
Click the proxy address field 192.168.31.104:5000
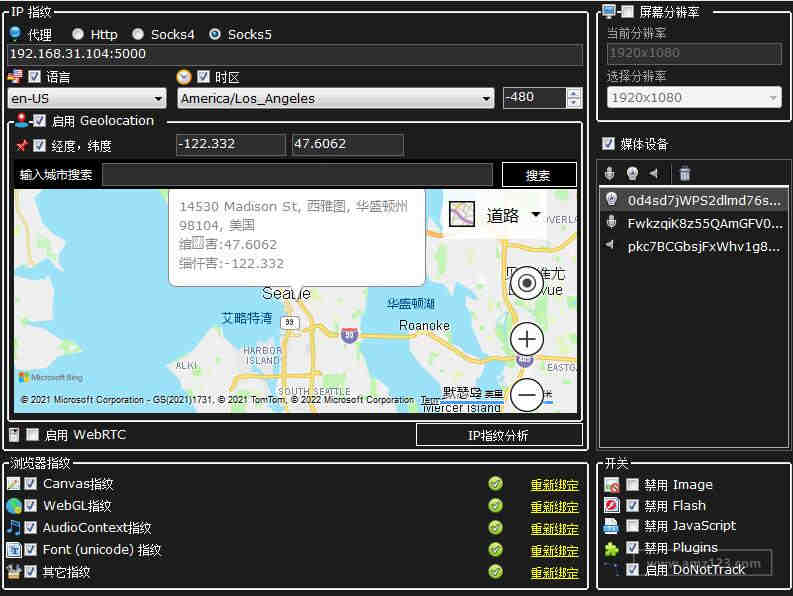295,55
